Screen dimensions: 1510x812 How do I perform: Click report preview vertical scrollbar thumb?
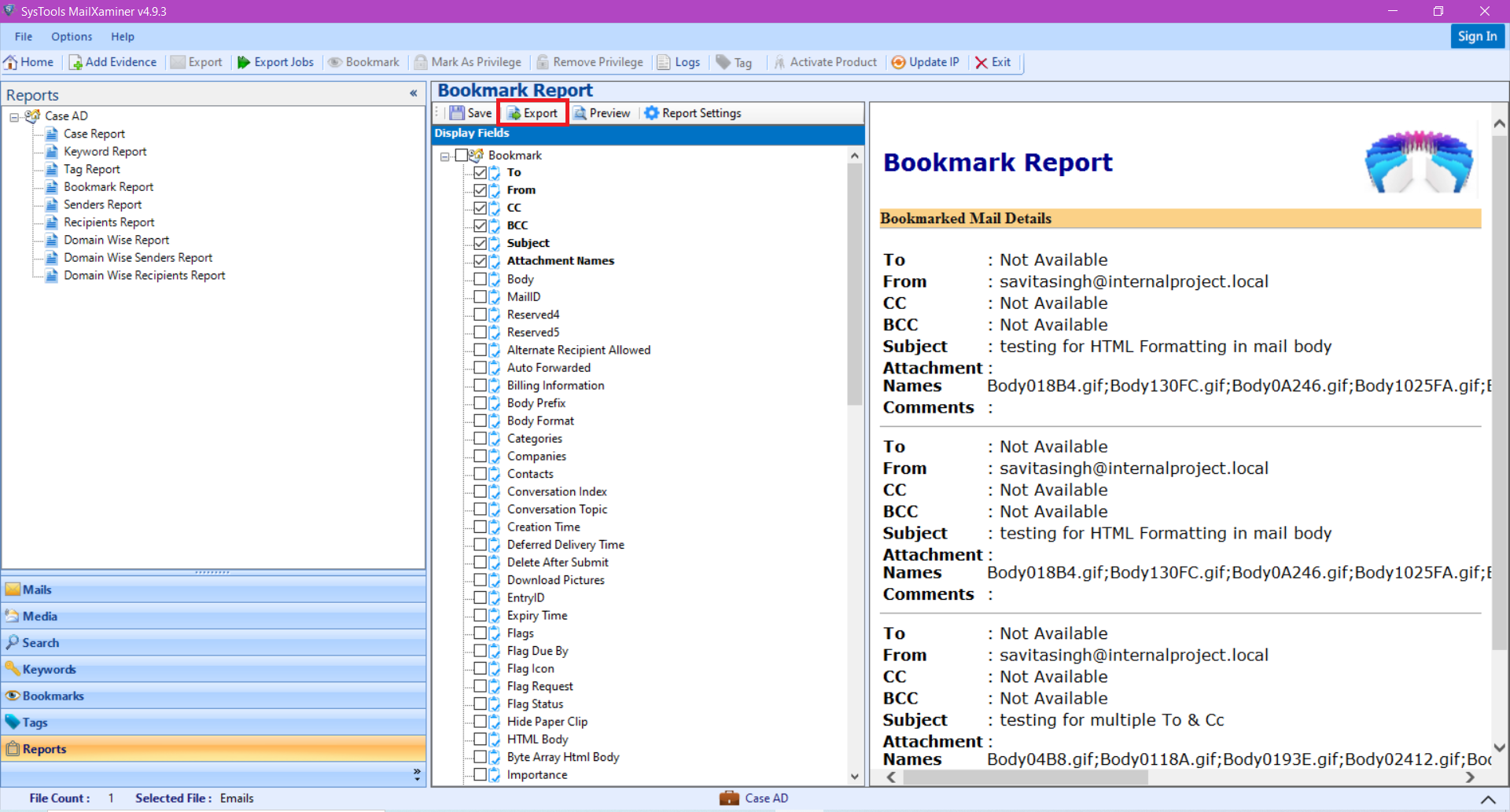point(1500,393)
